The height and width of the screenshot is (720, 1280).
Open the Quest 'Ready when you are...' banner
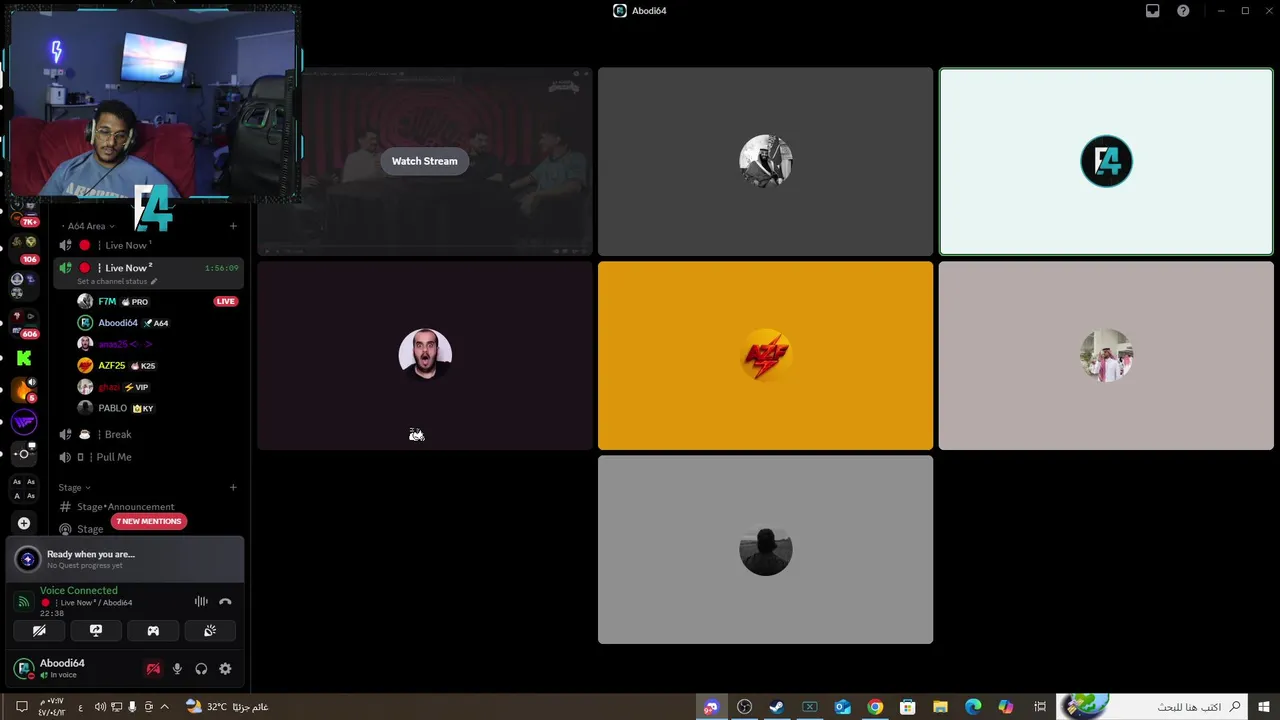point(125,559)
